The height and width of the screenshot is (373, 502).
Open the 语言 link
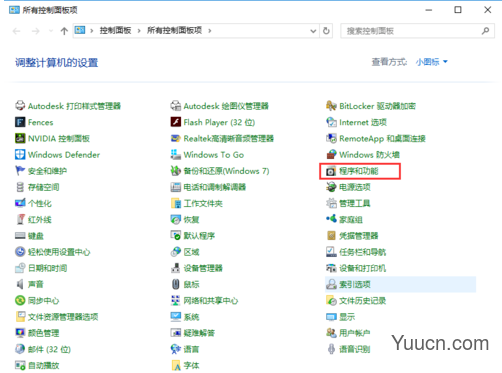tap(191, 349)
